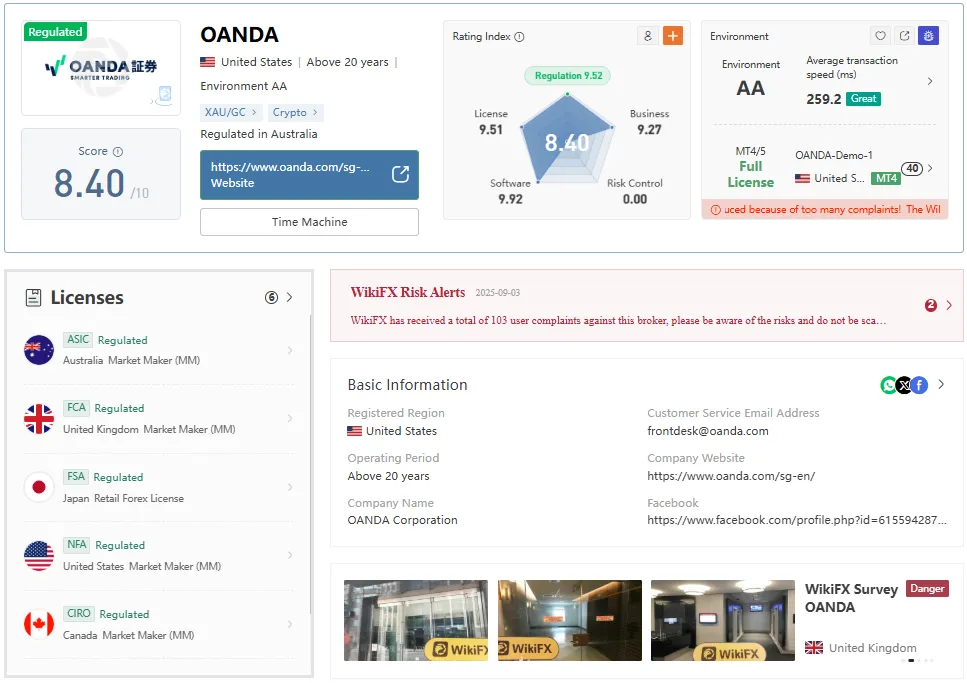The image size is (967, 683).
Task: Click the orange plus compare icon
Action: pos(672,36)
